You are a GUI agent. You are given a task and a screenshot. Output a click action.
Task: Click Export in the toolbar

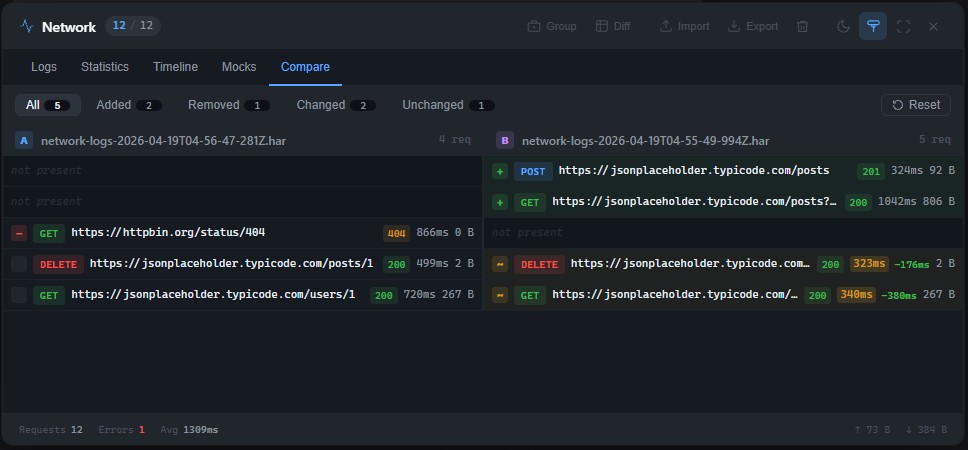(x=753, y=27)
